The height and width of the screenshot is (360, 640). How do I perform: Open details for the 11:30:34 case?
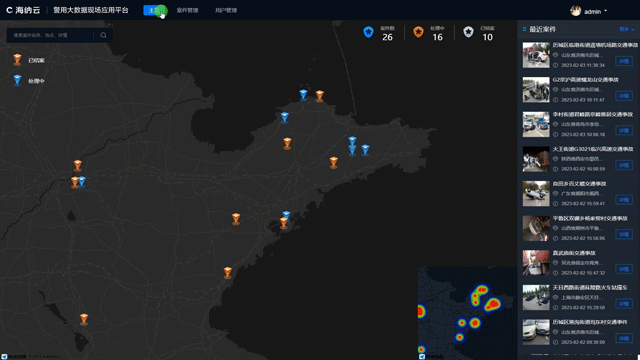[624, 61]
